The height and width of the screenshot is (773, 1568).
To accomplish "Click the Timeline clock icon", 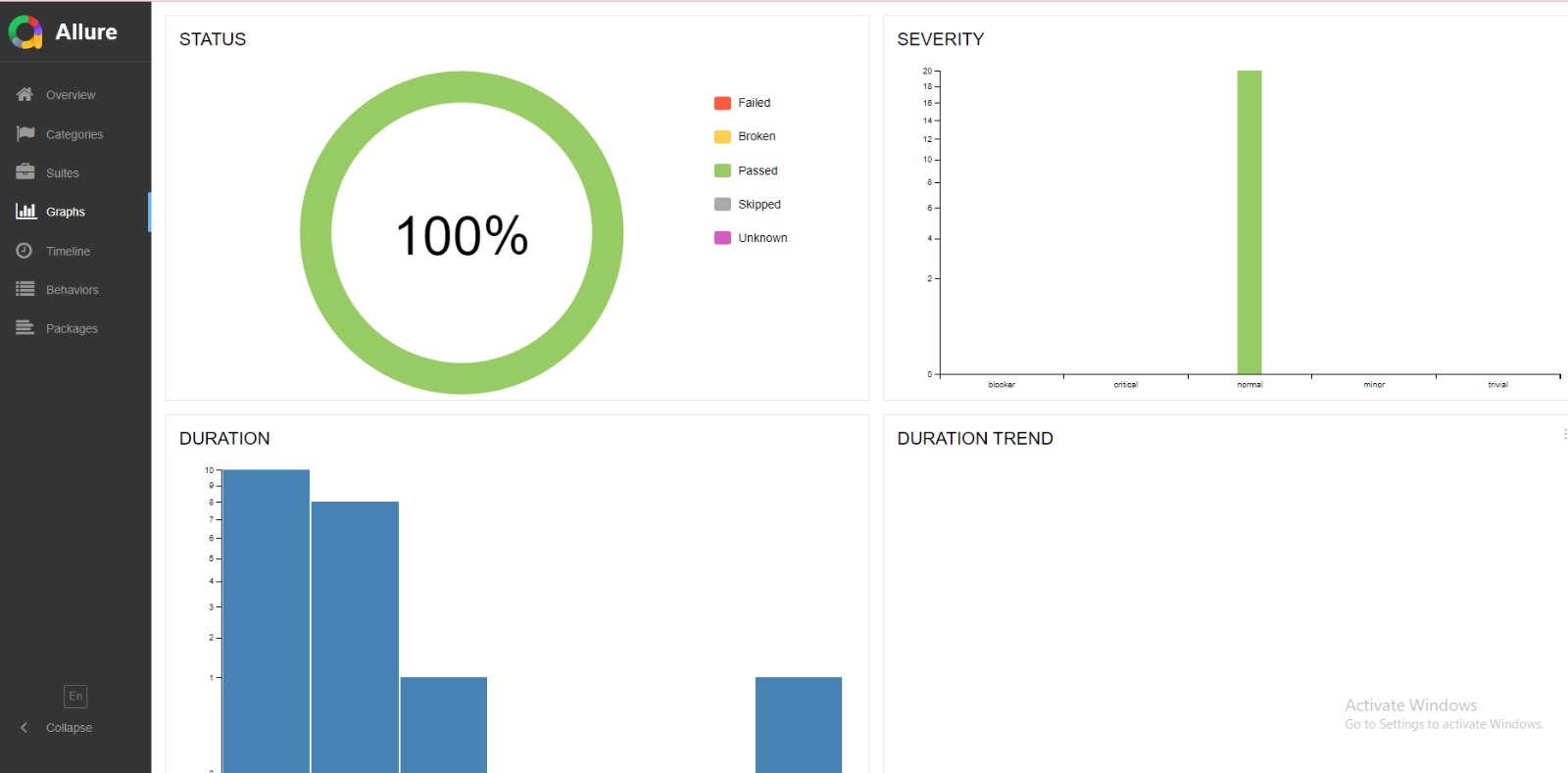I will (24, 251).
